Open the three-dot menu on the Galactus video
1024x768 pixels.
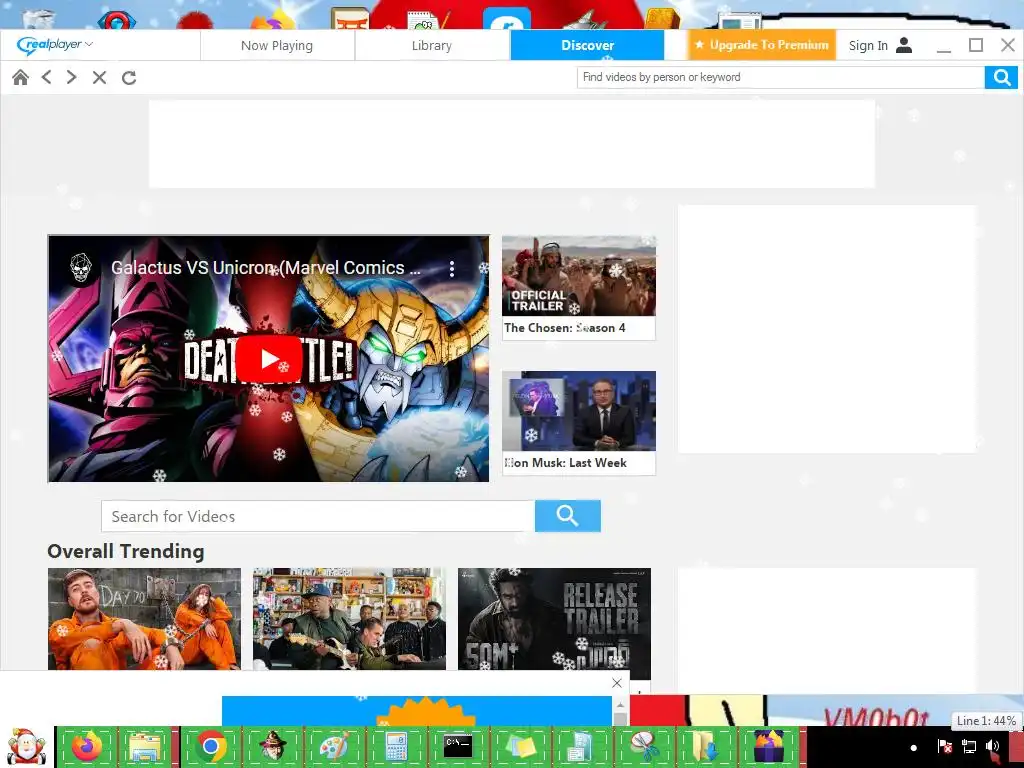[452, 268]
